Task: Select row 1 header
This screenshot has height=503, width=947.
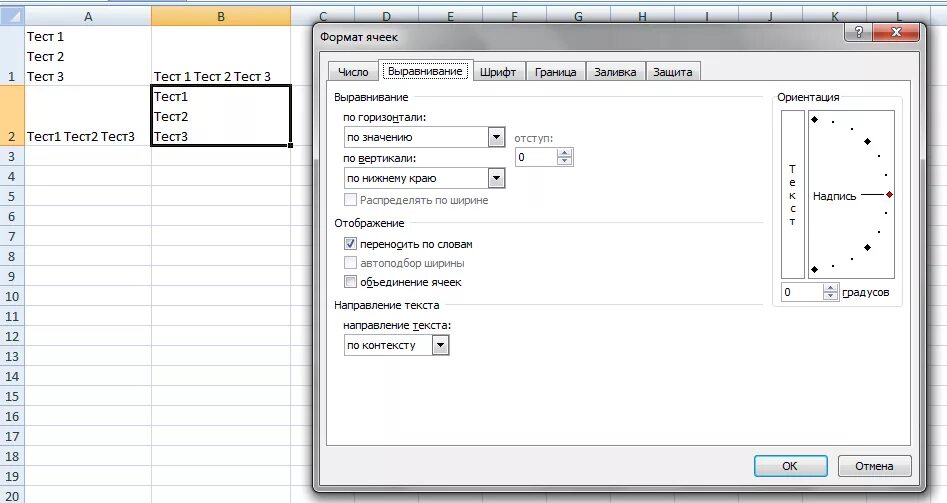Action: (x=12, y=56)
